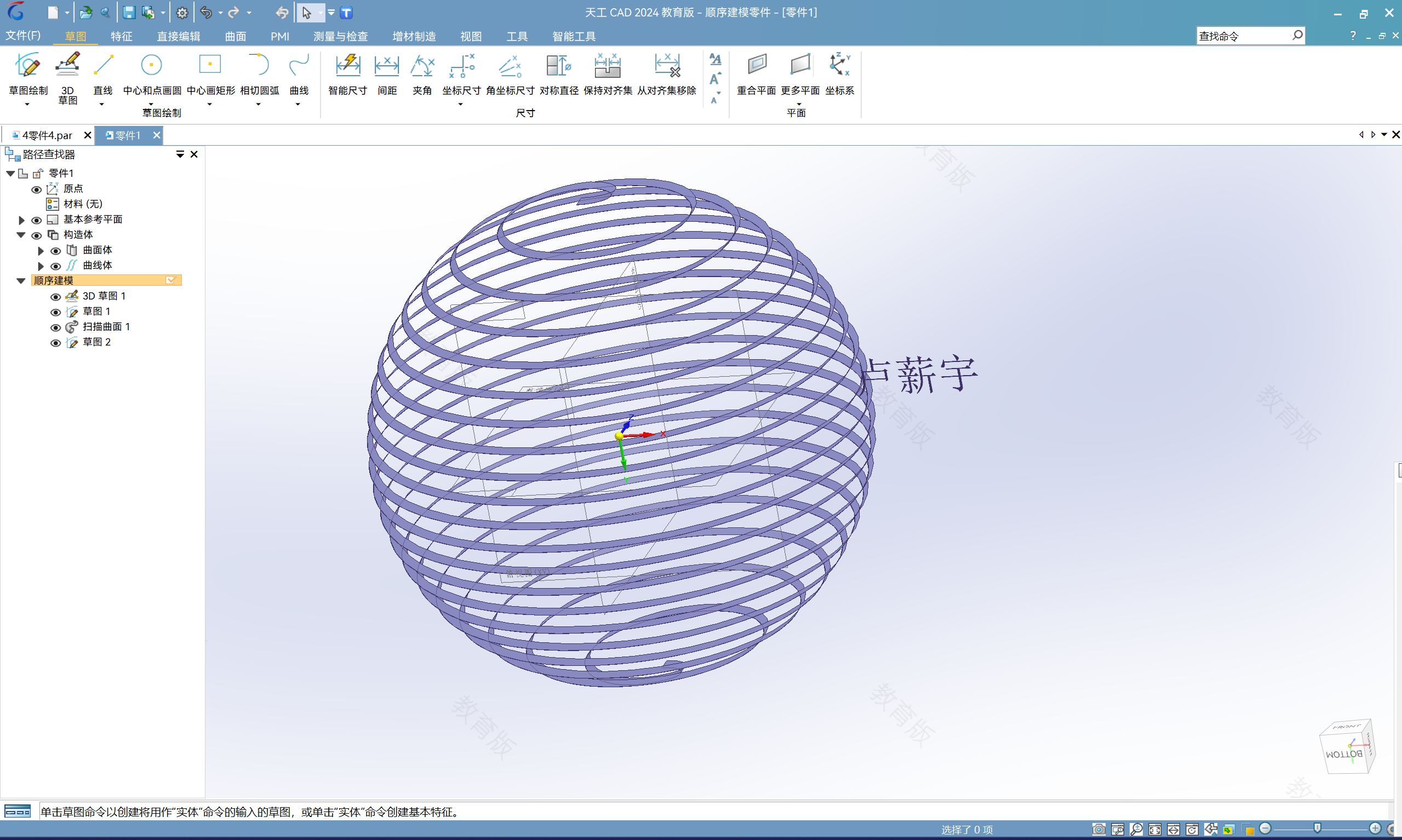
Task: Select 角坐标尺寸 angular coordinate tool
Action: click(510, 74)
